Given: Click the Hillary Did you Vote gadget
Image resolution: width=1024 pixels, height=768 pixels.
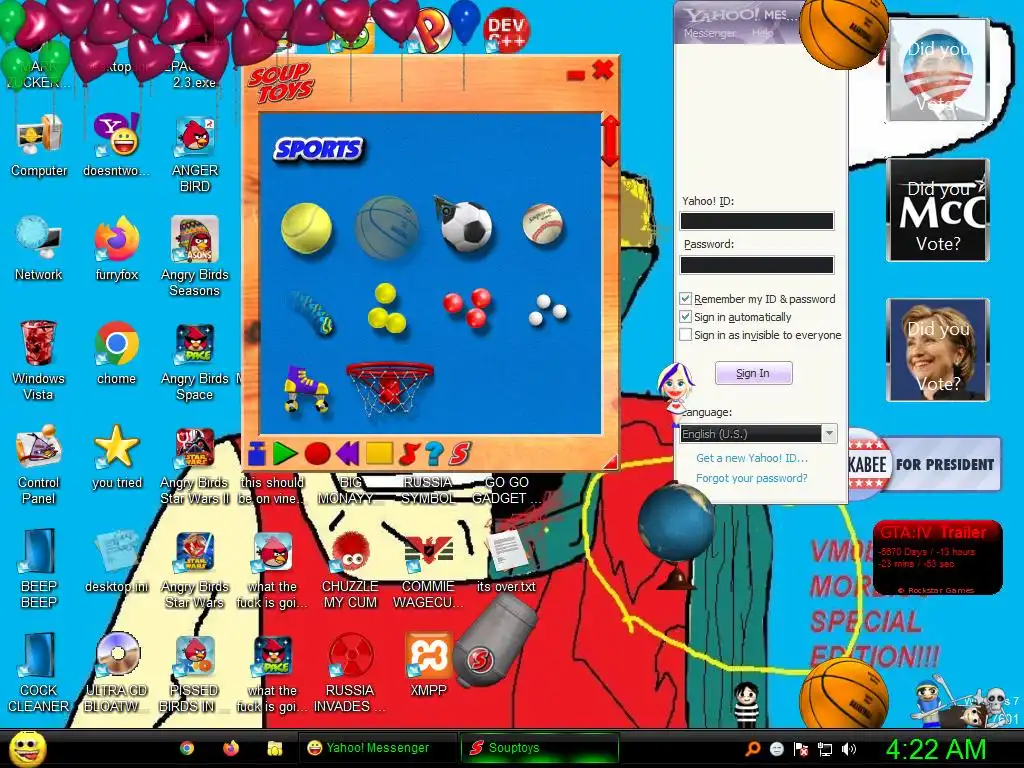Looking at the screenshot, I should point(938,350).
